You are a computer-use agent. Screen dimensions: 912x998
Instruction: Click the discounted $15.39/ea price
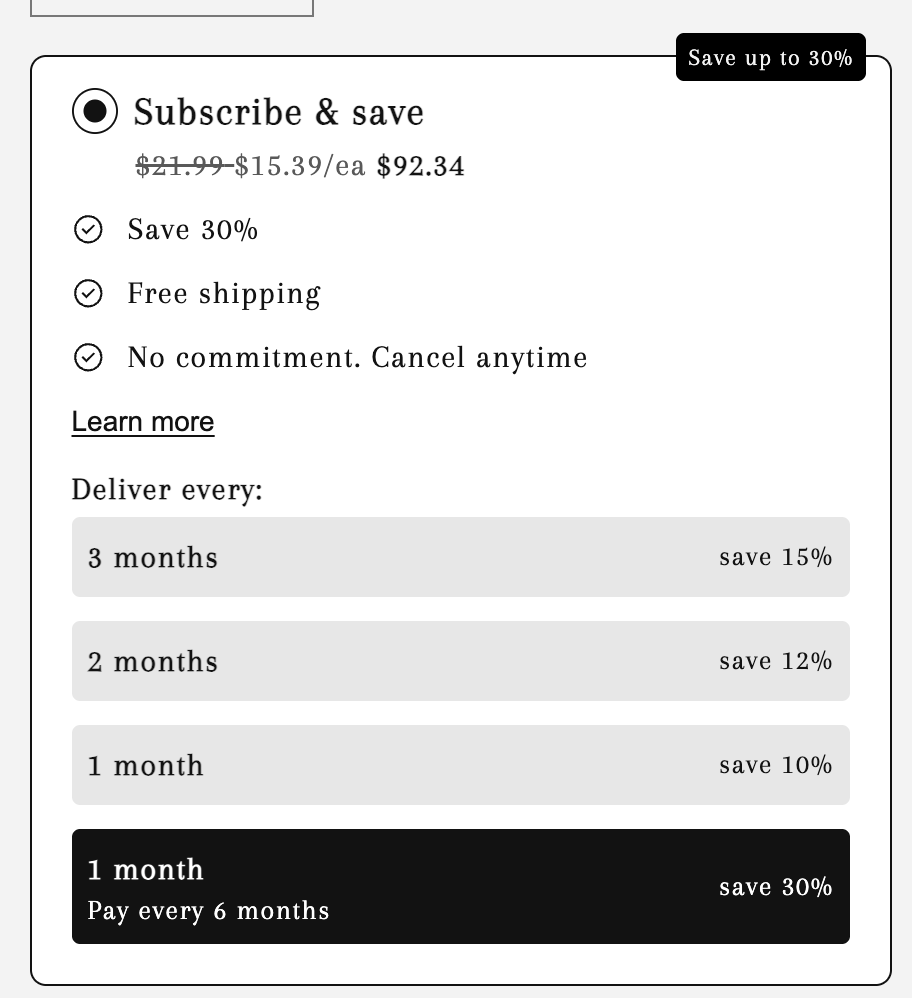(299, 165)
